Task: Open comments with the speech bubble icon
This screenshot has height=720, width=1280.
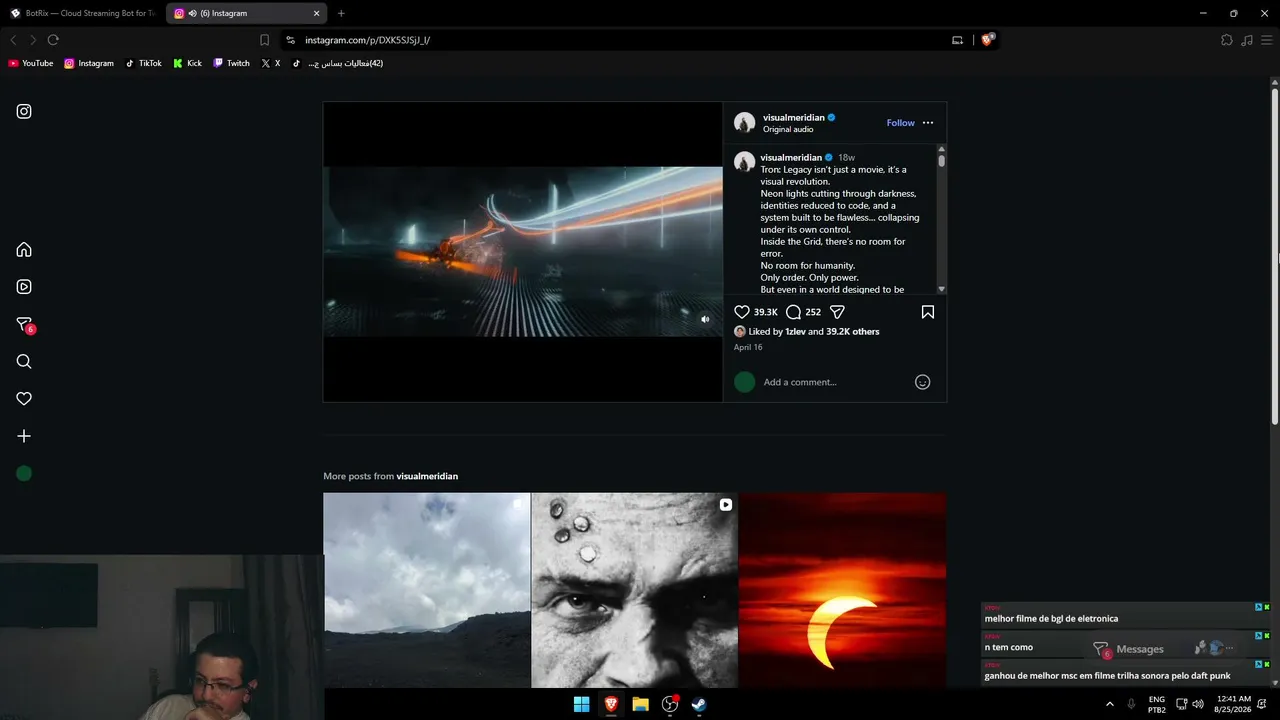Action: pyautogui.click(x=793, y=312)
